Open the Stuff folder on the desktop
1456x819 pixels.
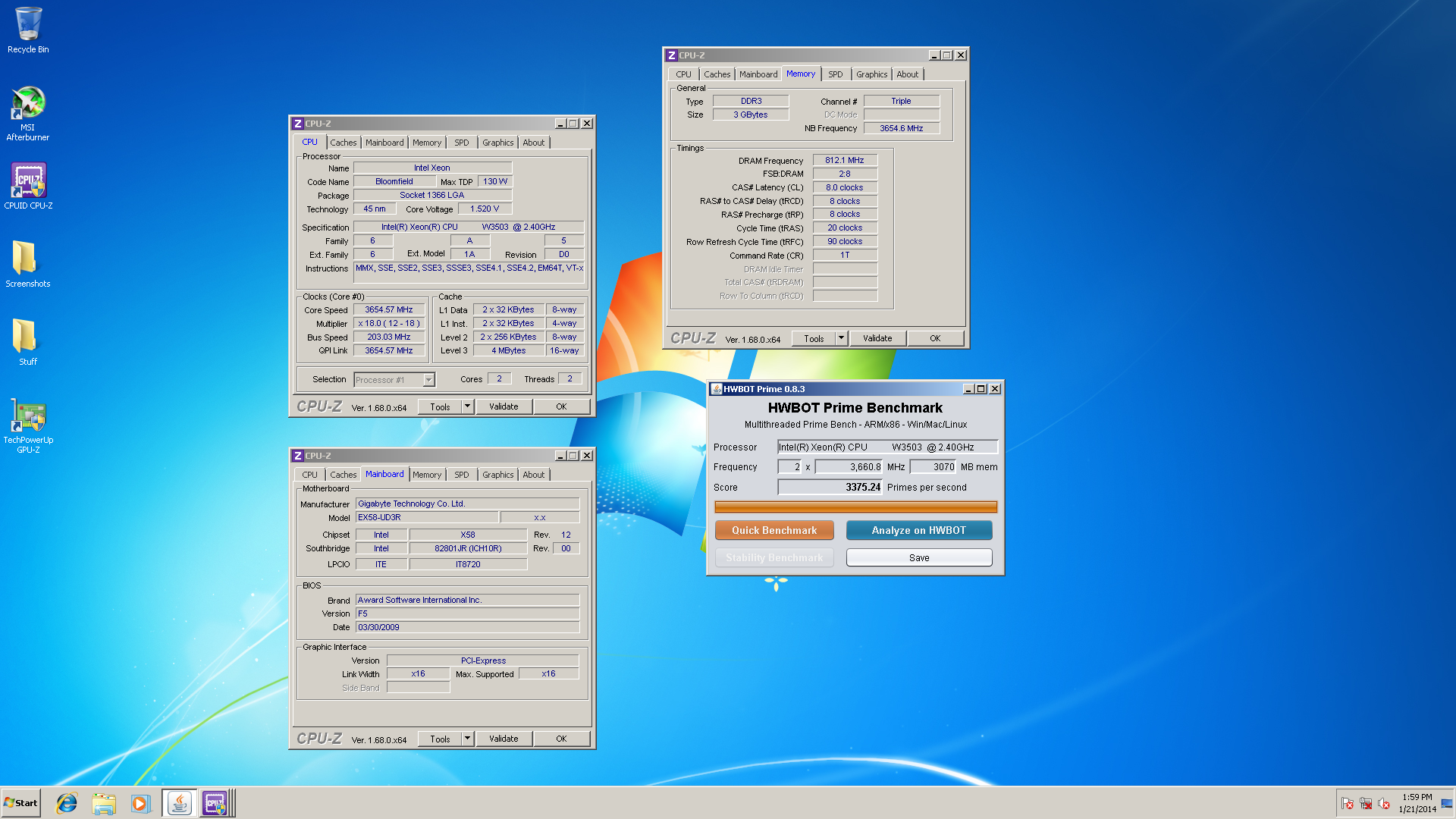28,342
